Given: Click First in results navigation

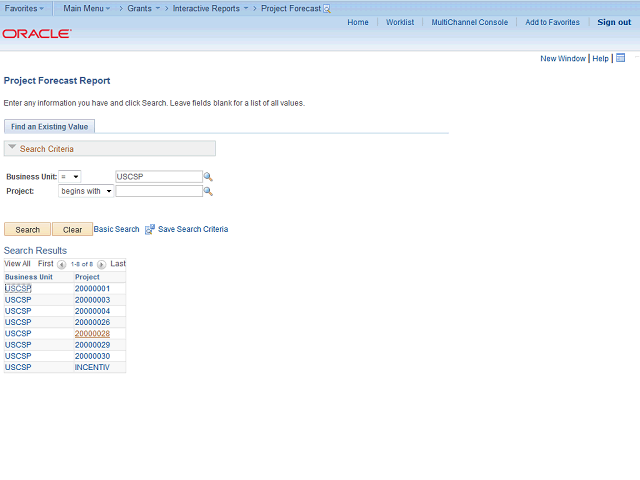Looking at the screenshot, I should 46,264.
